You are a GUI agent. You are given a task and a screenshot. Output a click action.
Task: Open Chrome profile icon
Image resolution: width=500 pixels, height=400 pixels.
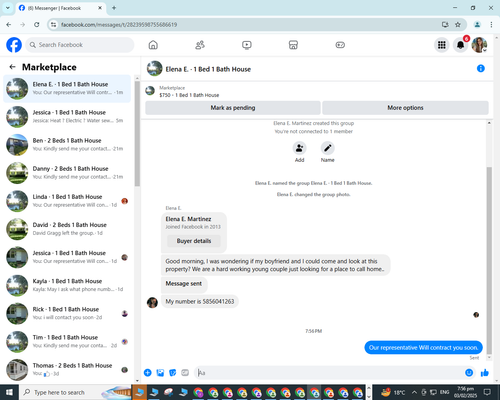pos(477,25)
